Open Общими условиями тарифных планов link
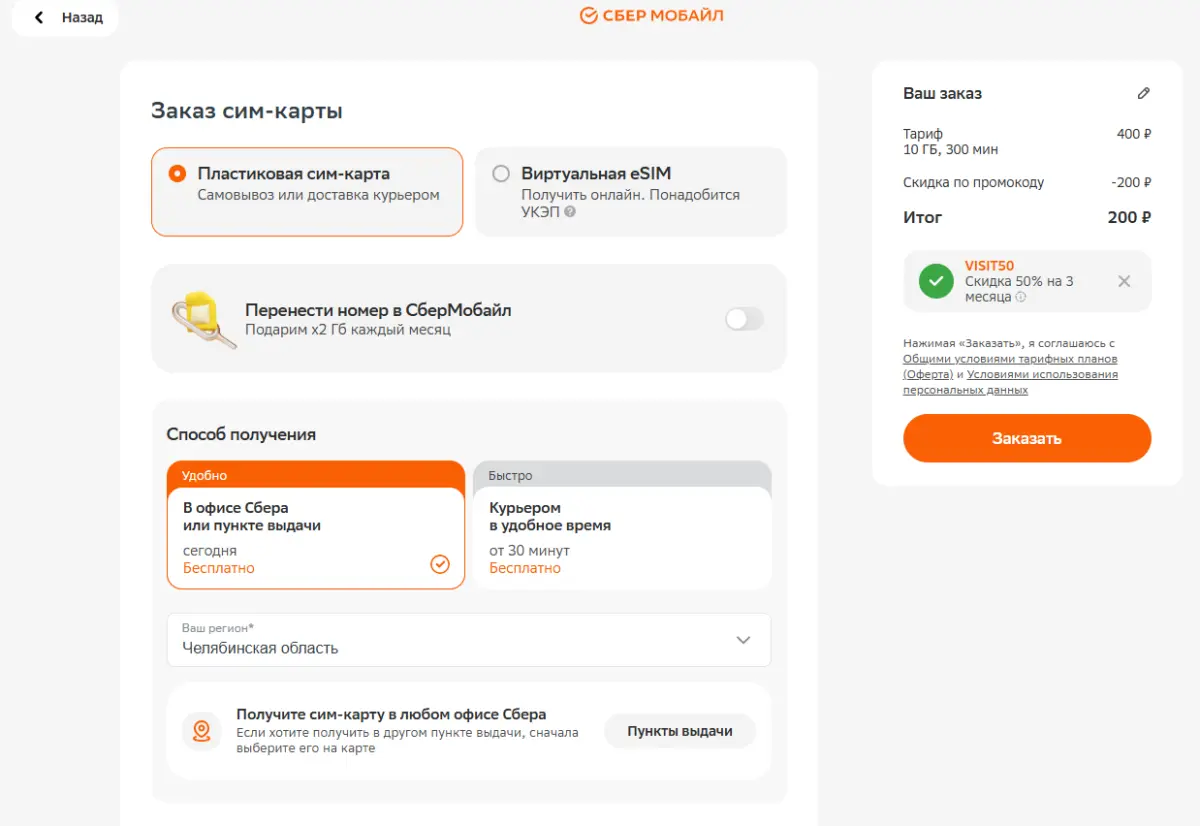 click(1010, 366)
